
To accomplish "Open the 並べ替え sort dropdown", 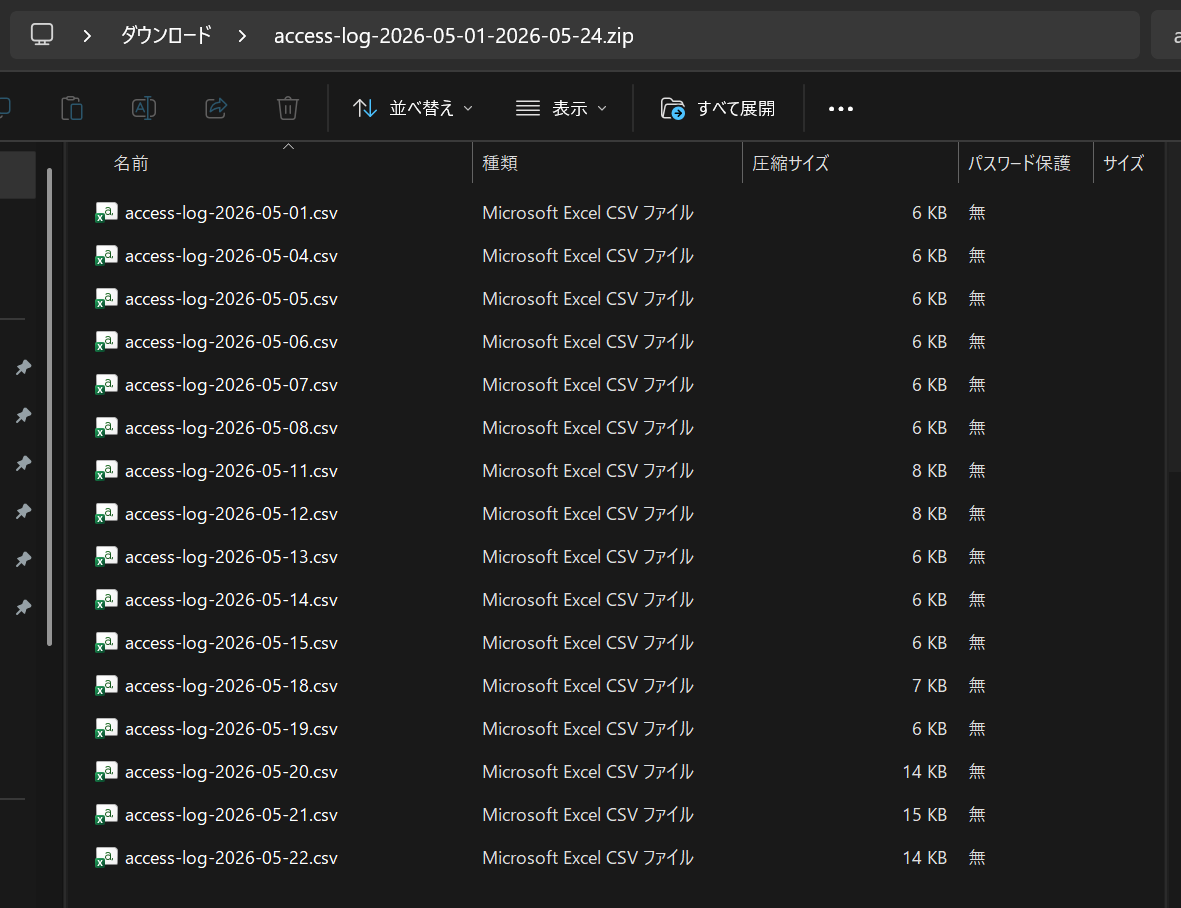I will [414, 108].
